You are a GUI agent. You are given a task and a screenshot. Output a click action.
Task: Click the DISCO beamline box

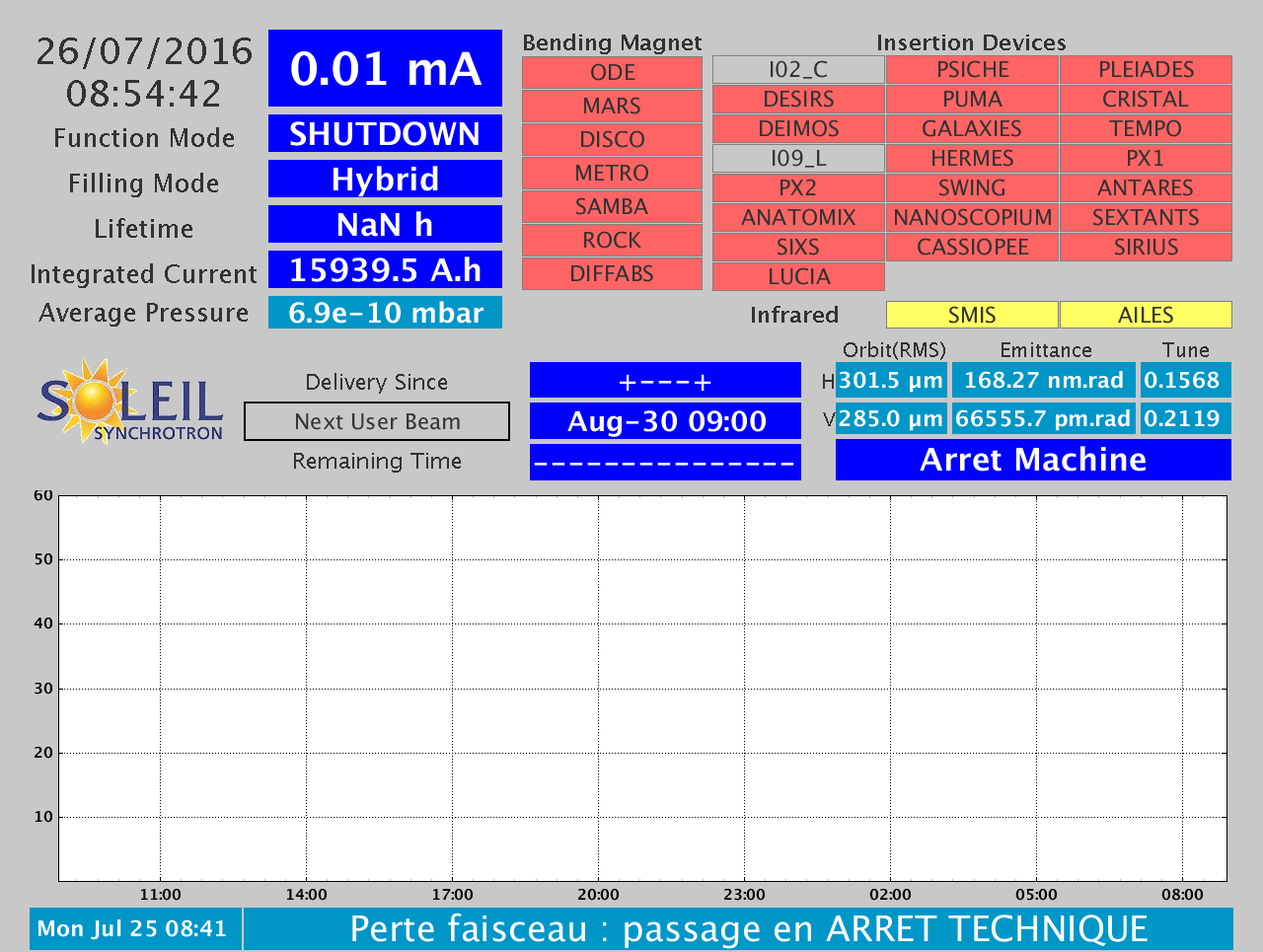(612, 140)
